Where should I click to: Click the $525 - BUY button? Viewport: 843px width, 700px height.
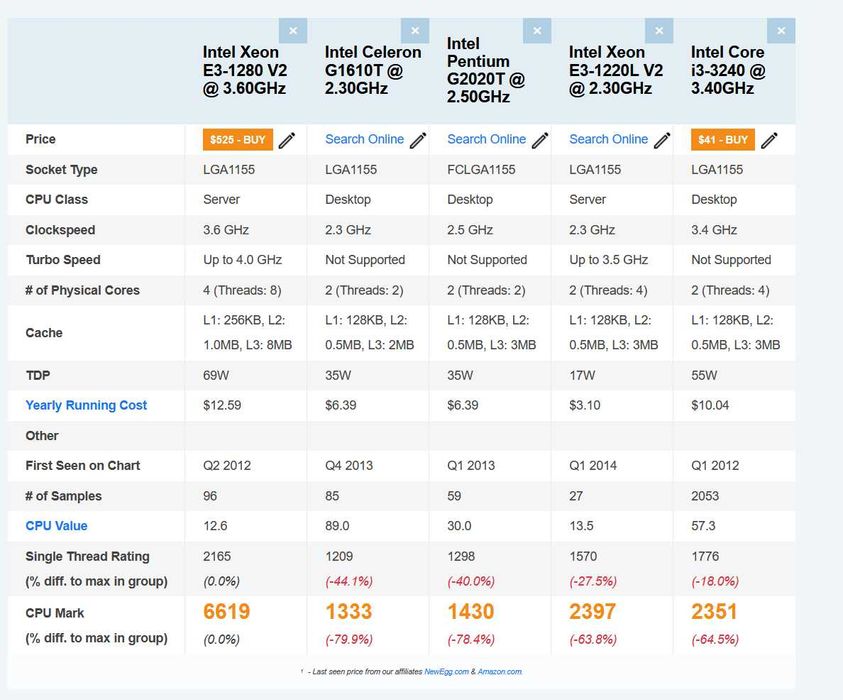tap(237, 140)
